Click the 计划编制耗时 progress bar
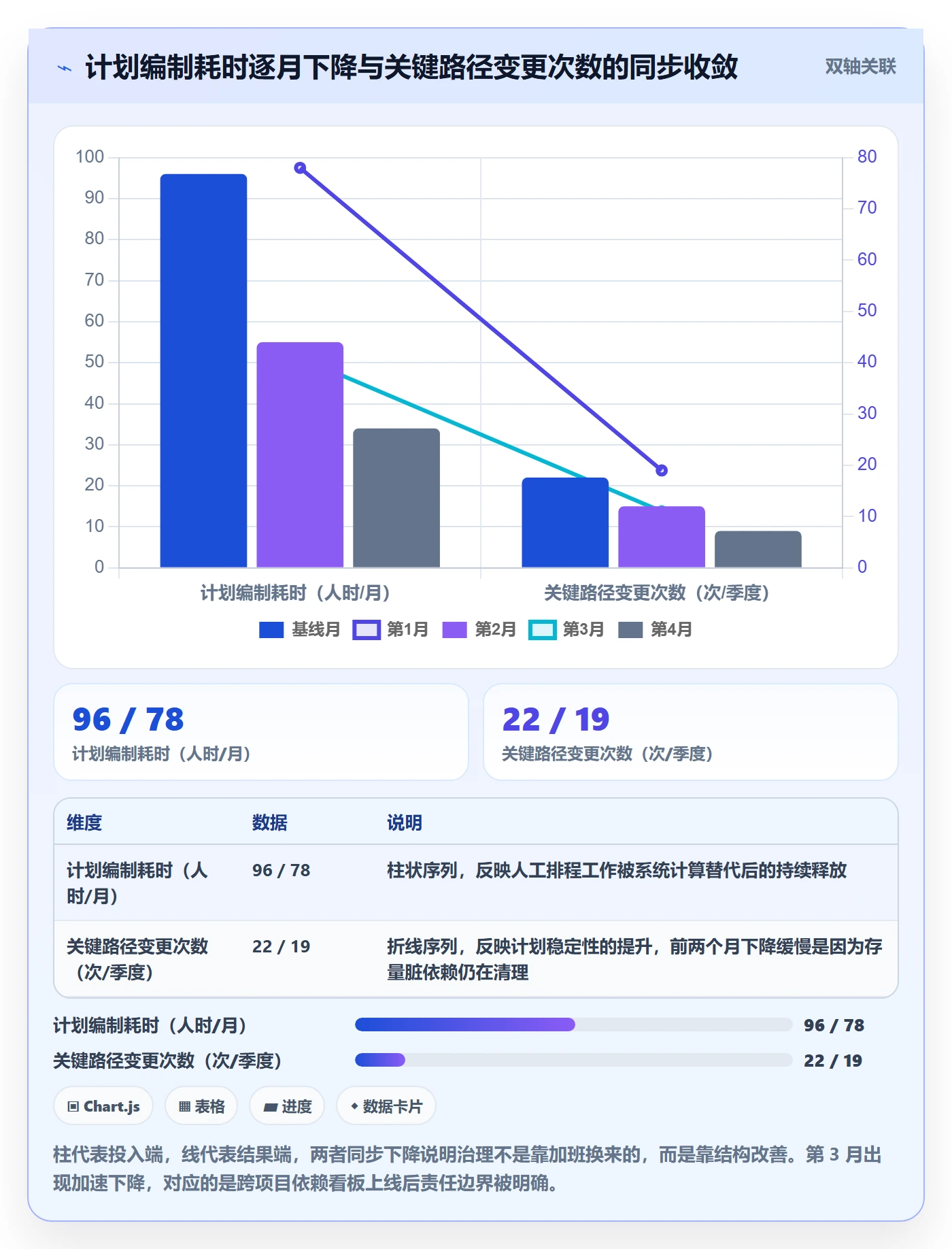Image resolution: width=952 pixels, height=1249 pixels. [x=573, y=1025]
